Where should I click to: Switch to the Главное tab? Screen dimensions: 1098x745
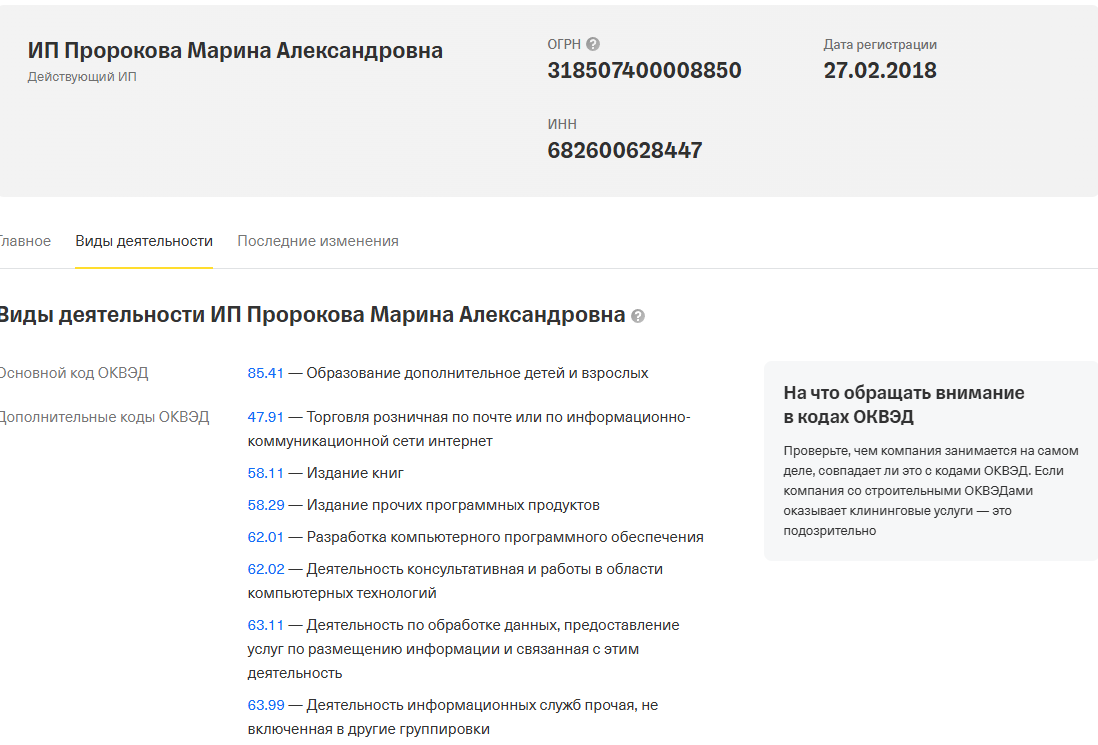point(24,241)
